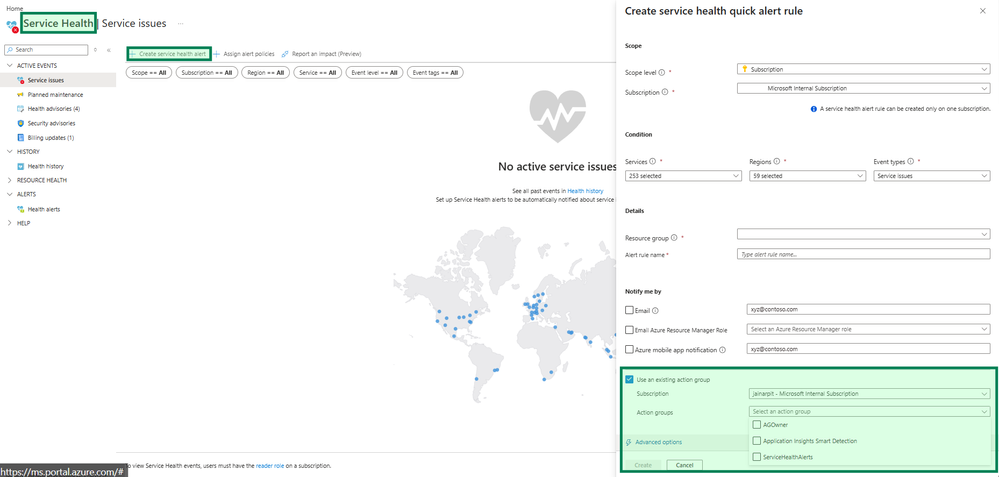Open the action group Subscription dropdown
999x477 pixels.
(868, 394)
